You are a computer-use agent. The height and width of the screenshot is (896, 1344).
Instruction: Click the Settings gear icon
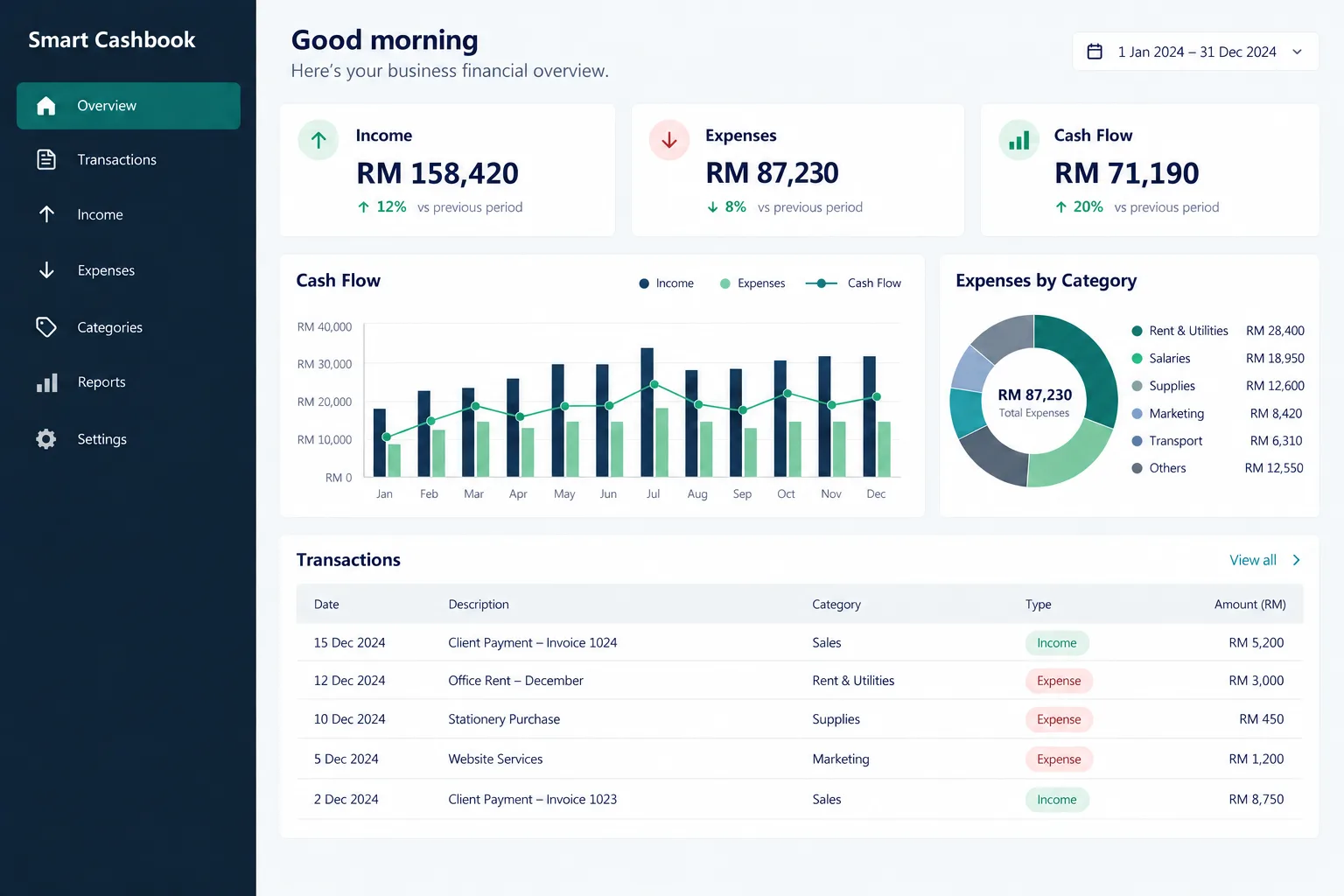click(x=46, y=439)
